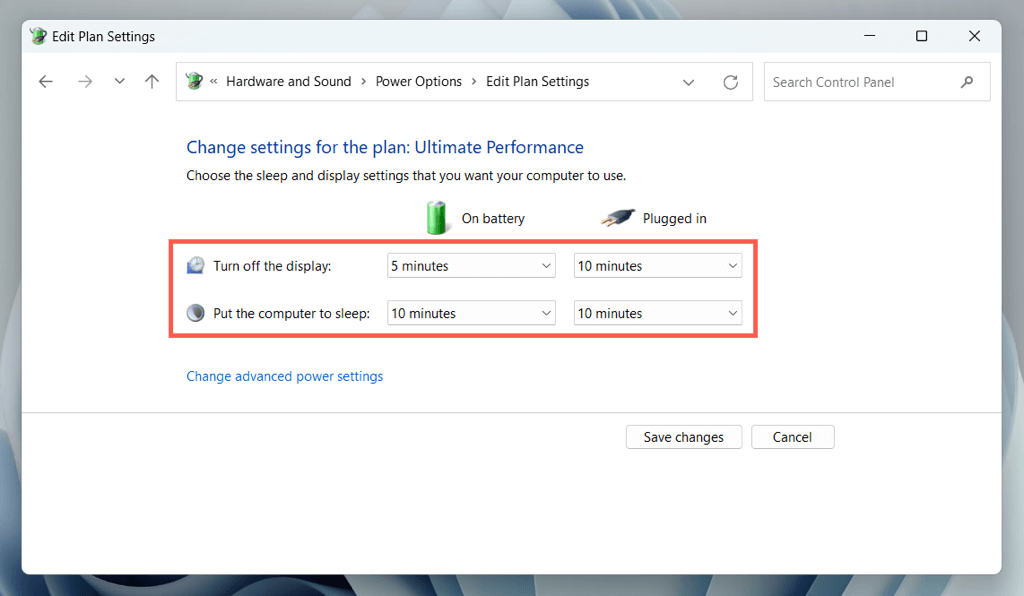Click the Back navigation arrow
1024x596 pixels.
pos(46,82)
